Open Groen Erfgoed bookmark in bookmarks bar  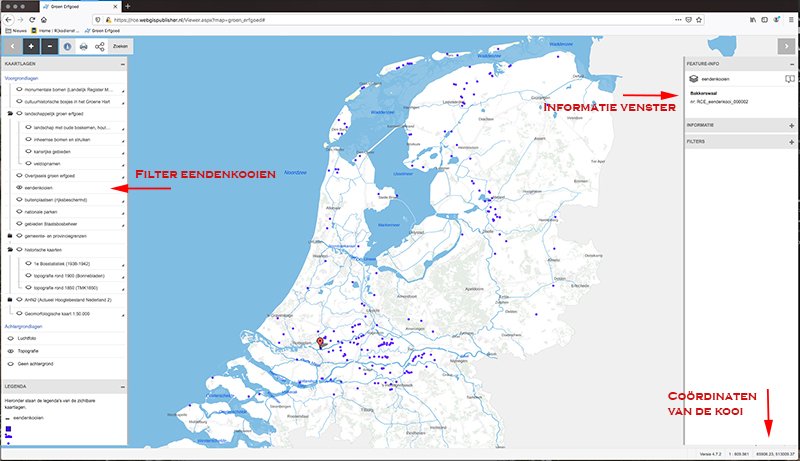point(103,31)
